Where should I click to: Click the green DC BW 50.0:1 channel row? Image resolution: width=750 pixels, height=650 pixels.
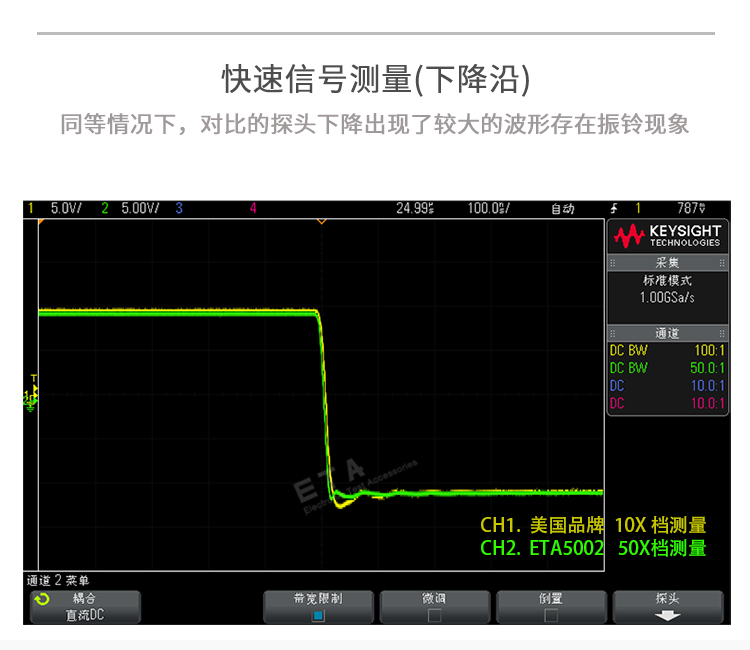tap(667, 368)
